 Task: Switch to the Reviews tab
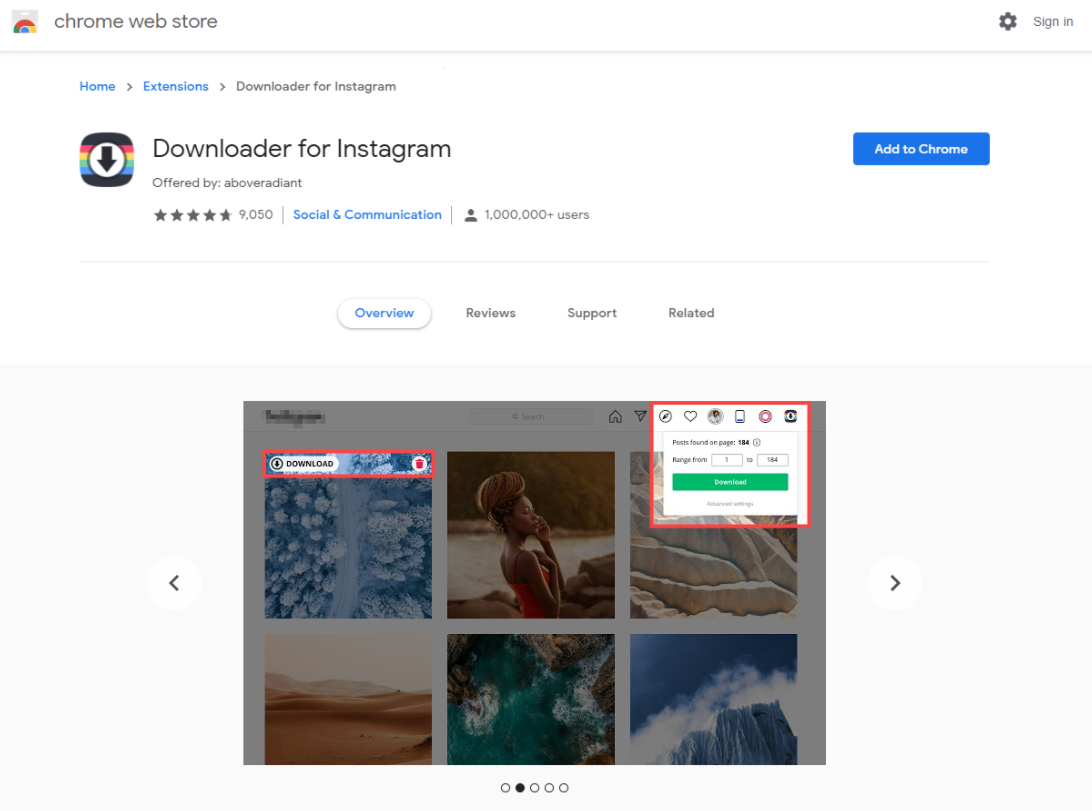point(491,313)
